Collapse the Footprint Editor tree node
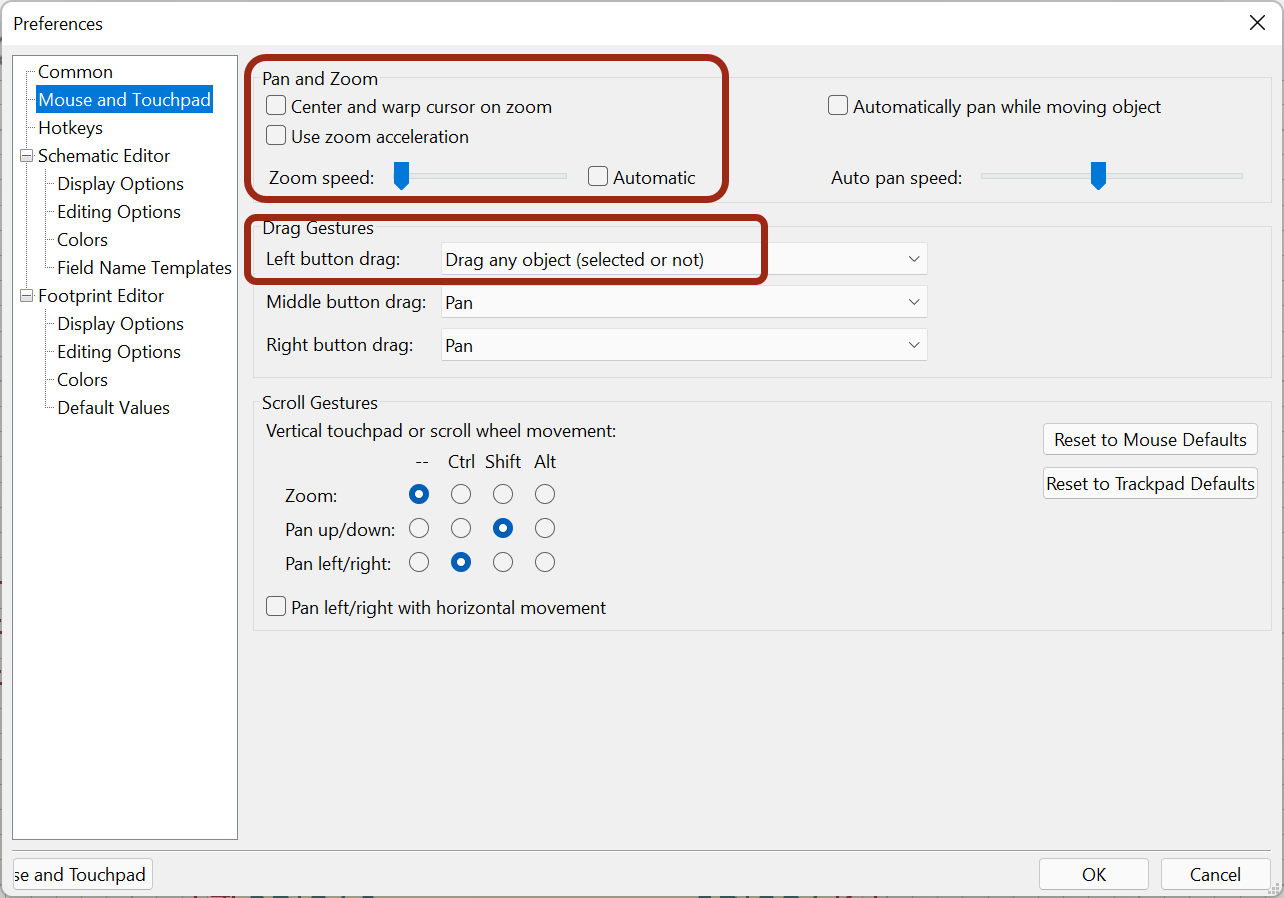Image resolution: width=1284 pixels, height=898 pixels. (26, 296)
